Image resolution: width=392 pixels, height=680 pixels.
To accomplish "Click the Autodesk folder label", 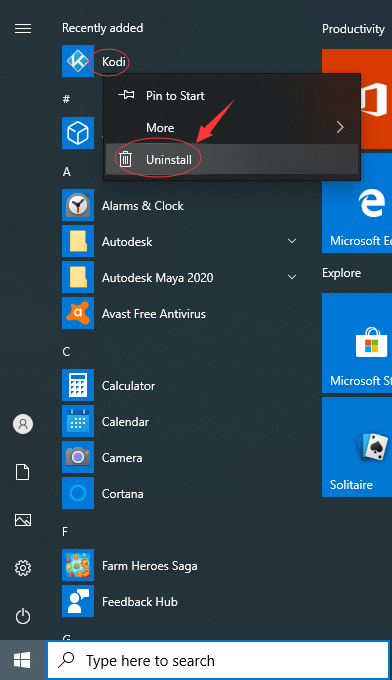I will 127,242.
